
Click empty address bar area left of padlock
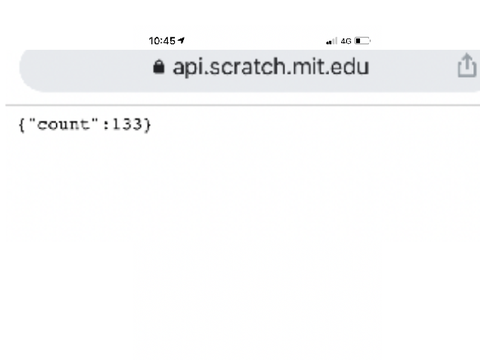tap(87, 68)
